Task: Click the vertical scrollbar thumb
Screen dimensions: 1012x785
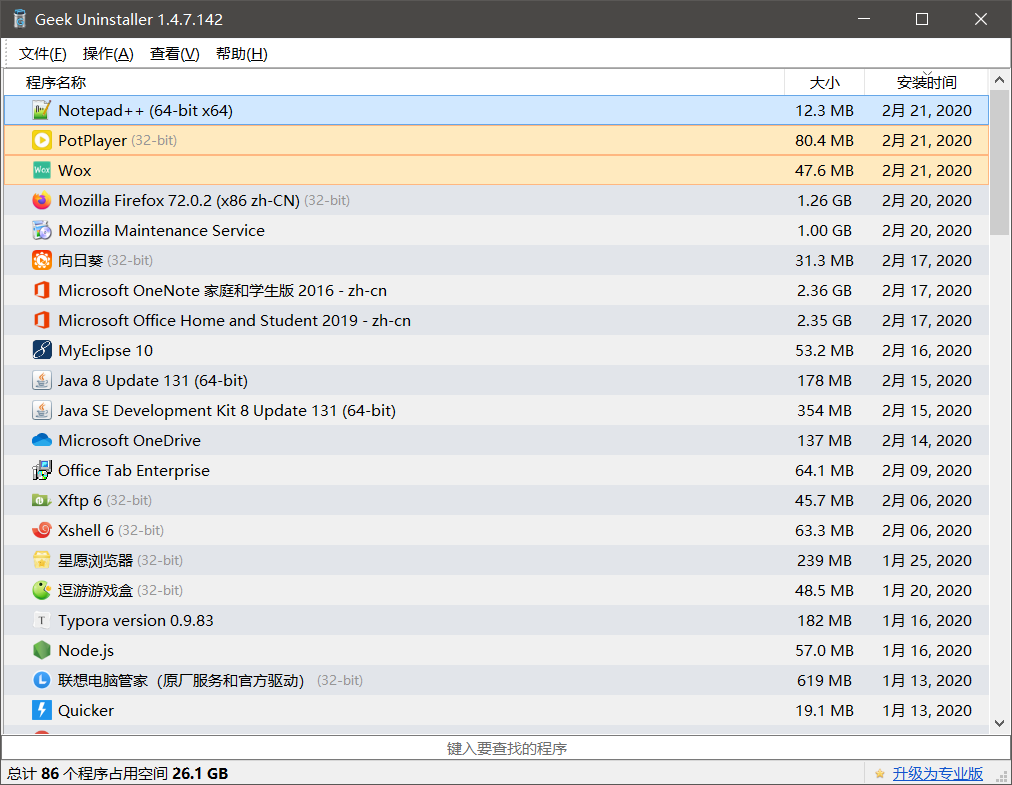Action: 999,163
